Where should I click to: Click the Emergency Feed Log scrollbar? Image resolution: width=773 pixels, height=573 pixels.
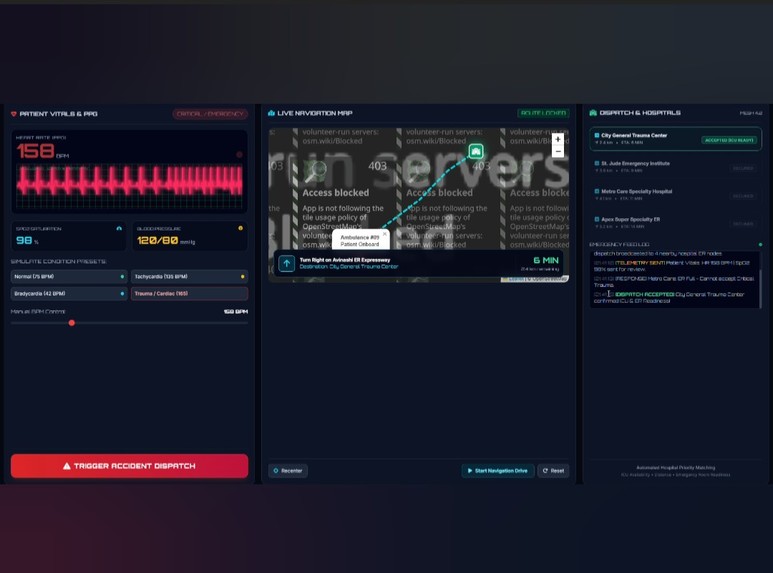[760, 288]
